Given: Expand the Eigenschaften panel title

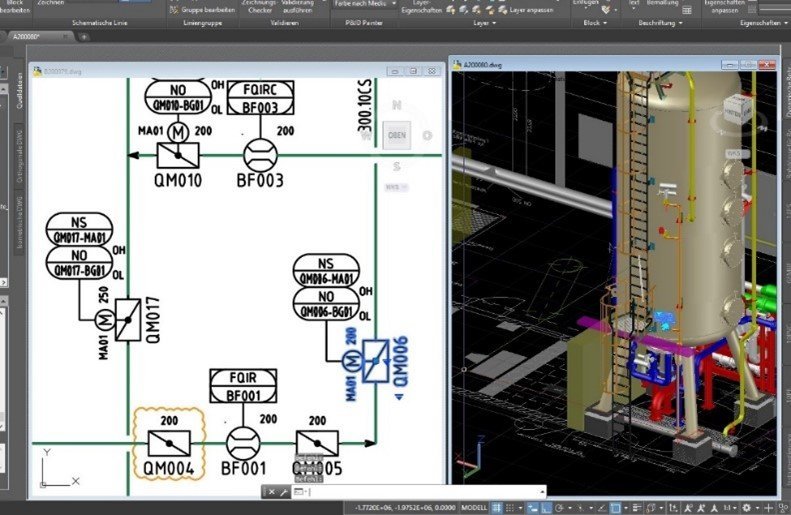Looking at the screenshot, I should click(x=763, y=23).
